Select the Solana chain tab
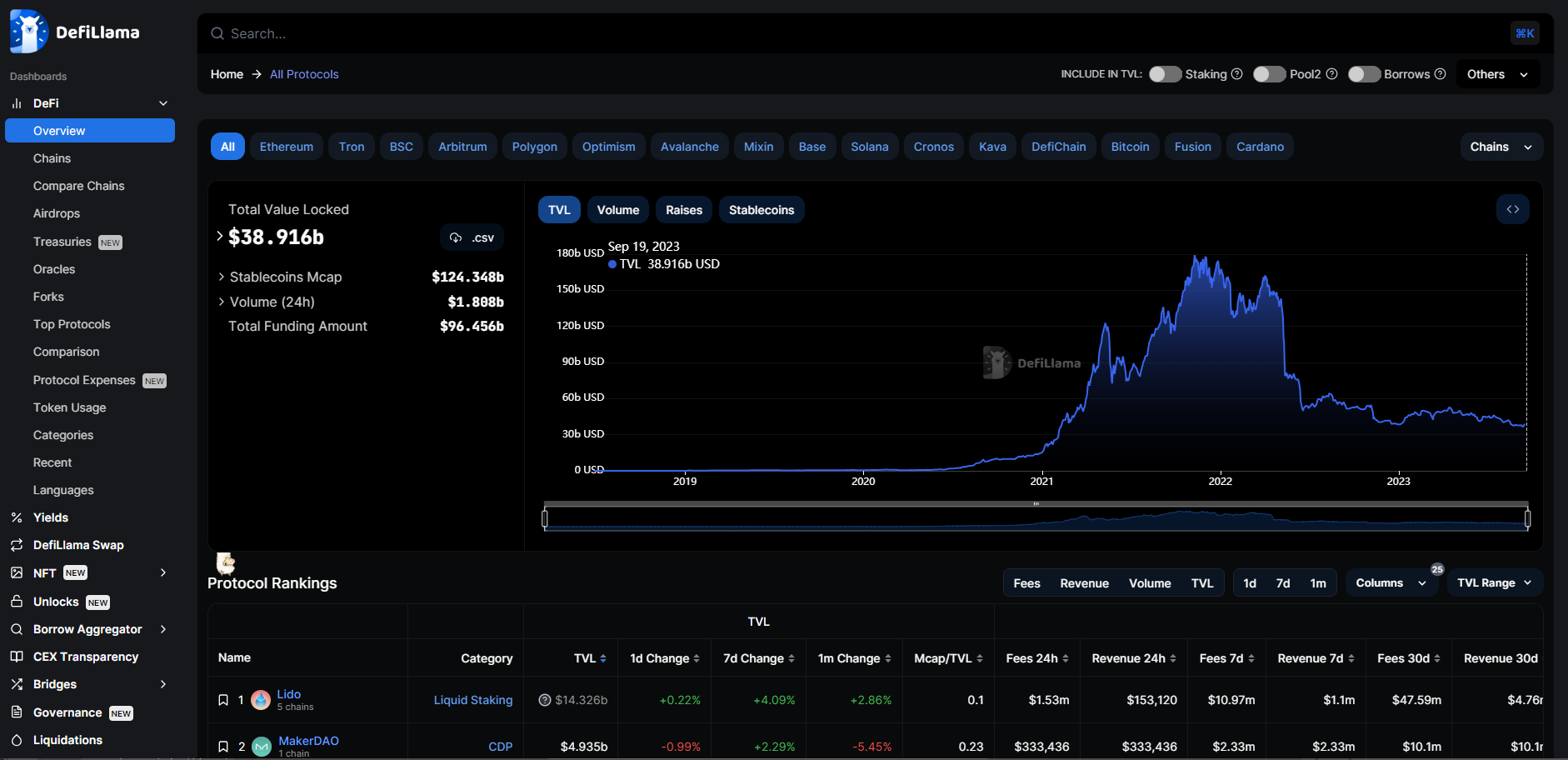The width and height of the screenshot is (1568, 760). point(870,147)
